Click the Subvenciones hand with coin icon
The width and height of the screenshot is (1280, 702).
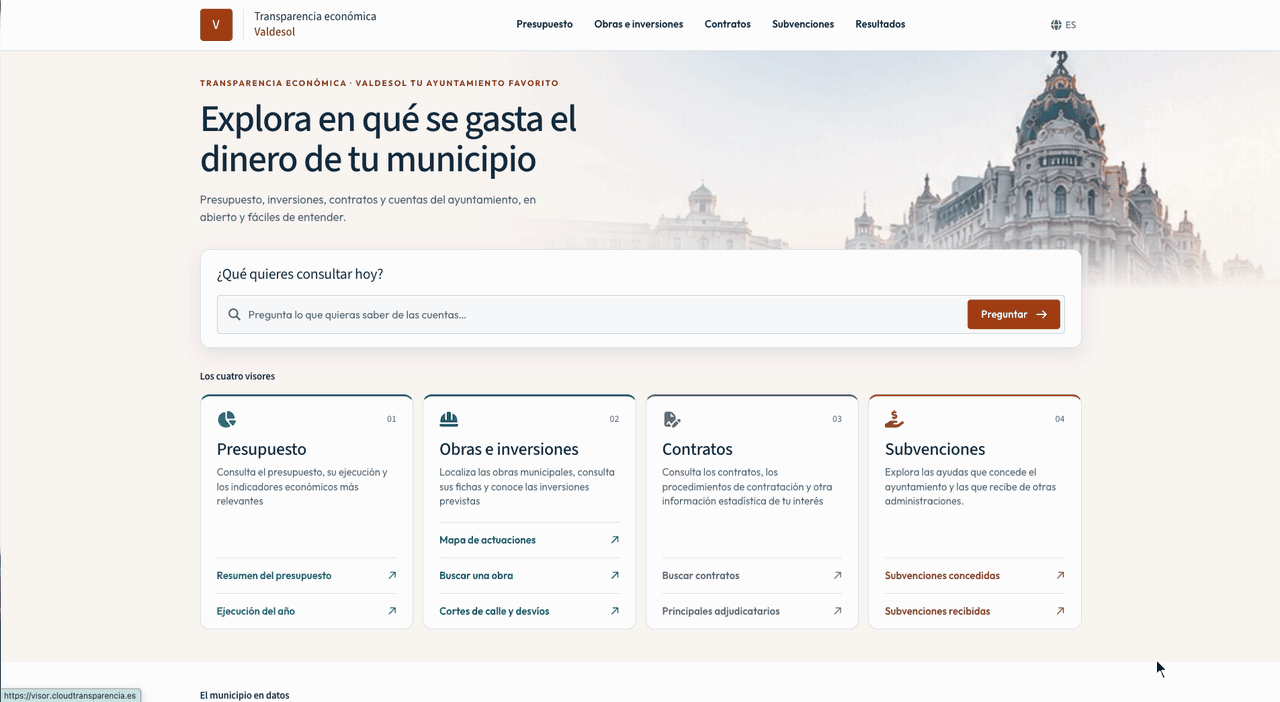[x=894, y=419]
